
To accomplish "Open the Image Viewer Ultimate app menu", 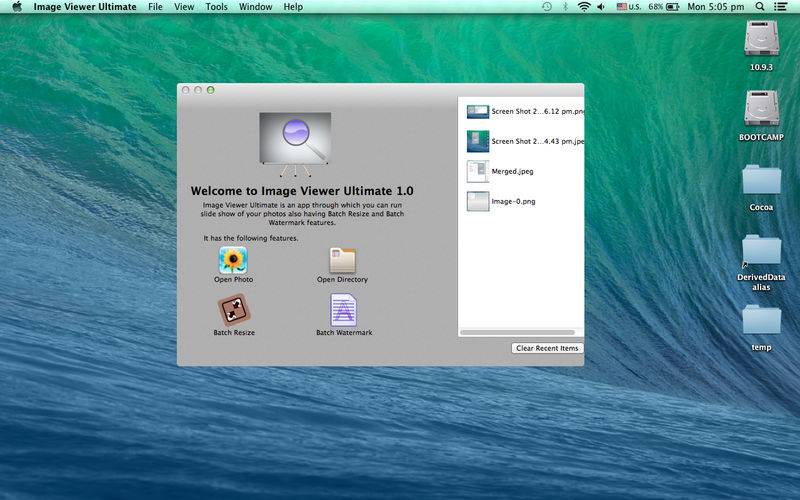I will tap(85, 7).
